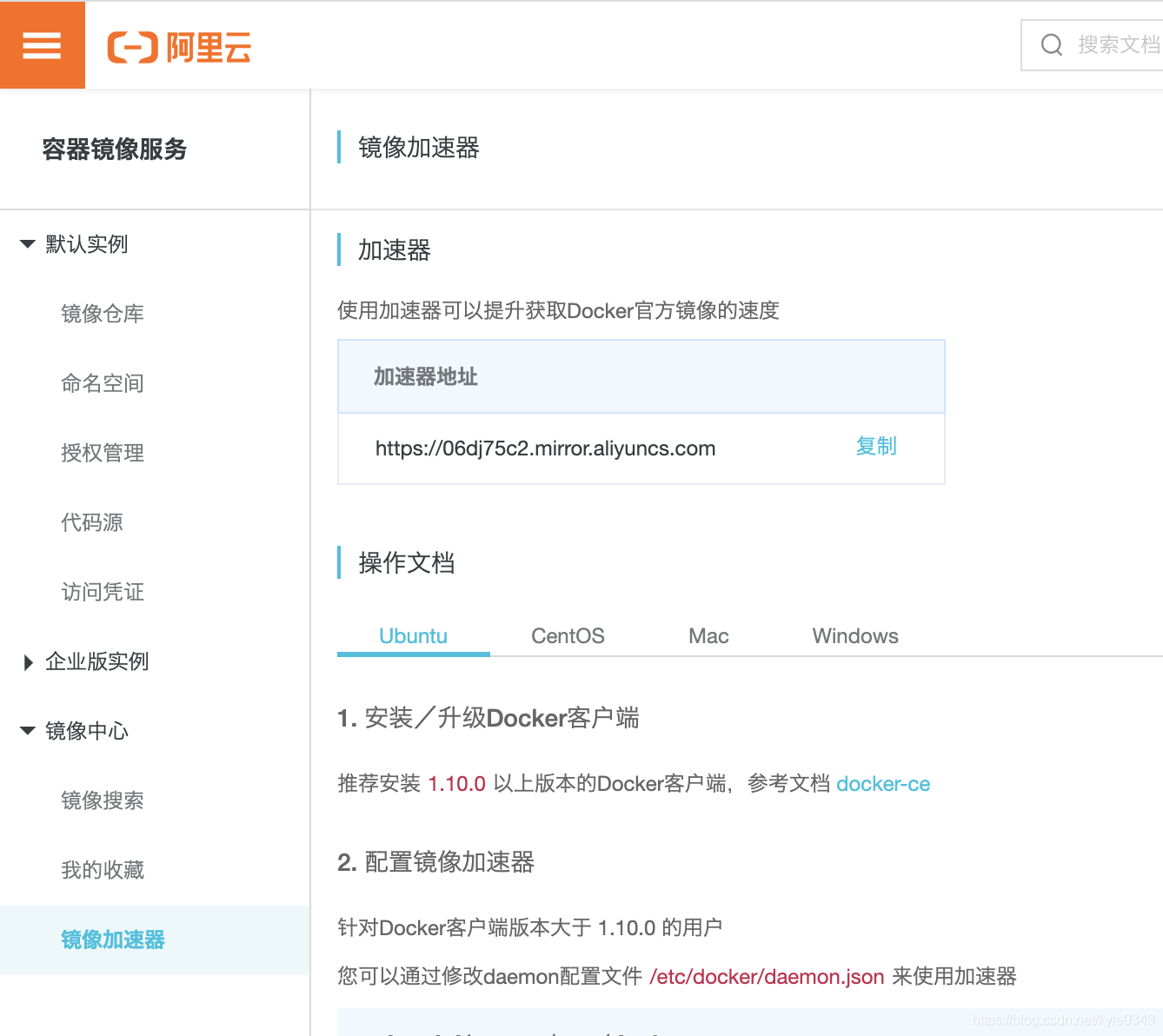Screen dimensions: 1163x1036
Task: Switch to the Mac tab
Action: click(x=708, y=636)
